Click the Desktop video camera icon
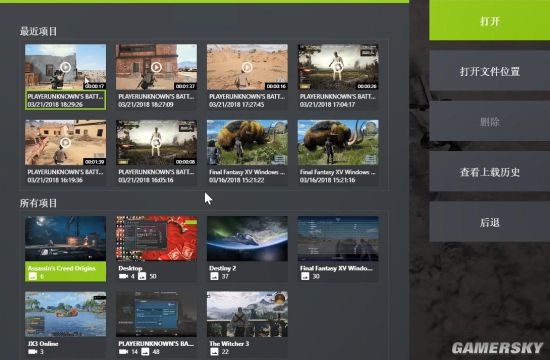The height and width of the screenshot is (360, 550). [123, 276]
